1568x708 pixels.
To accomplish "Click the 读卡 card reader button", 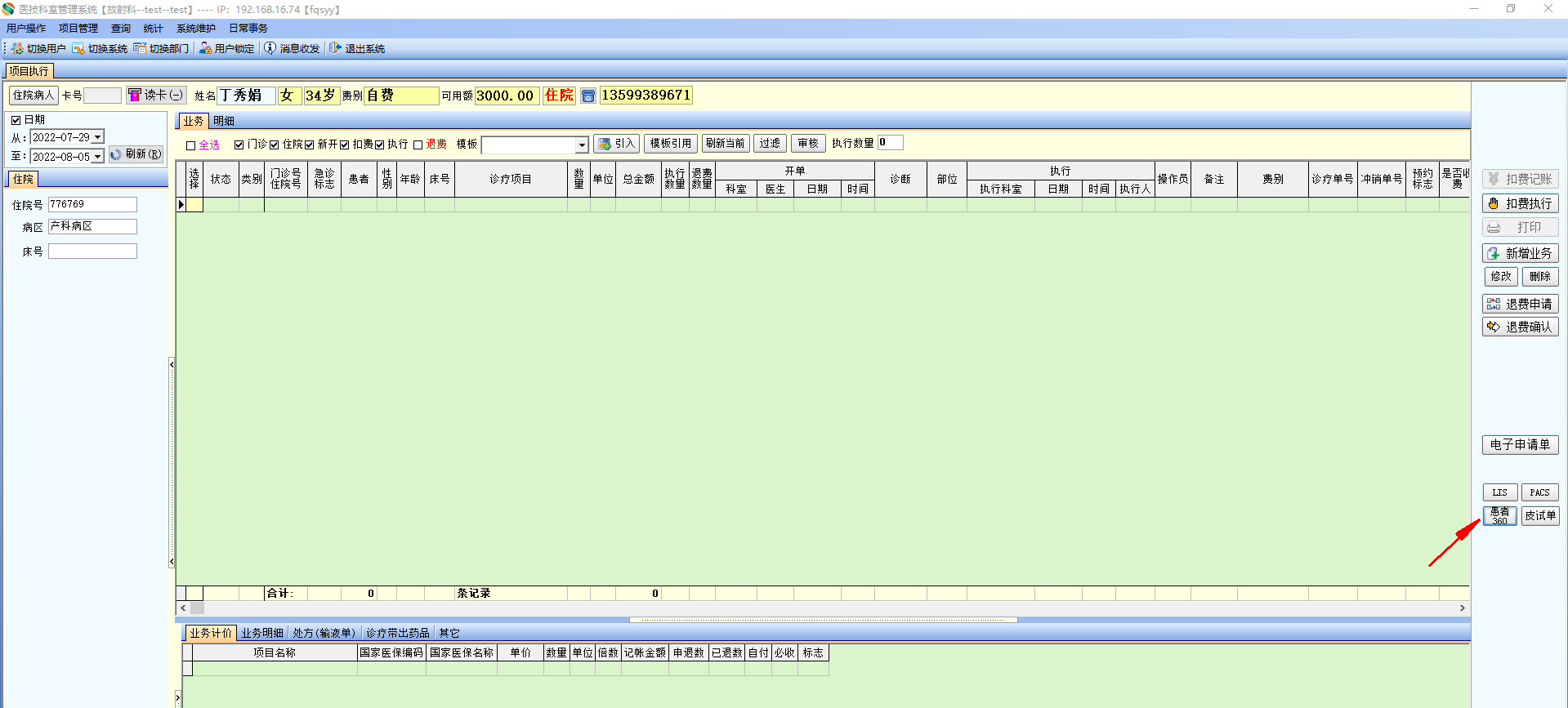I will (156, 96).
